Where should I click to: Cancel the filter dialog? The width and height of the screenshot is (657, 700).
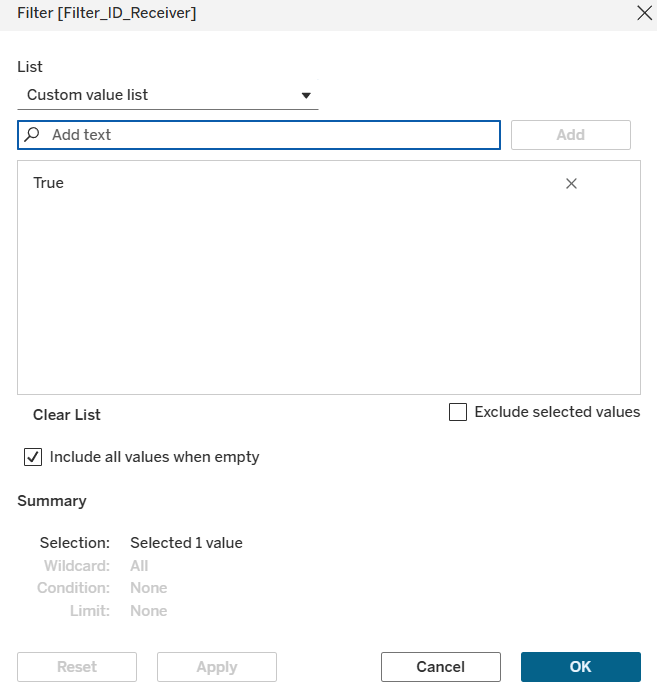[441, 667]
